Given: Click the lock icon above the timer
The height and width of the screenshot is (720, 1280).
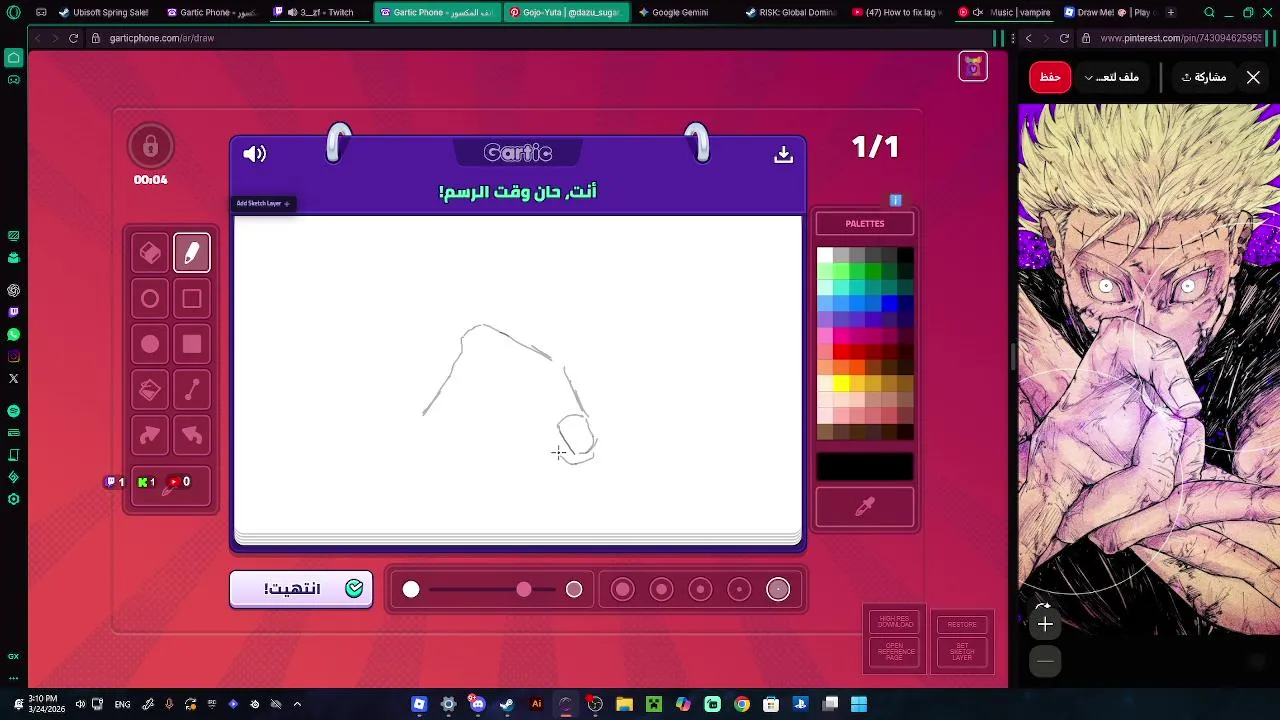Looking at the screenshot, I should (150, 147).
